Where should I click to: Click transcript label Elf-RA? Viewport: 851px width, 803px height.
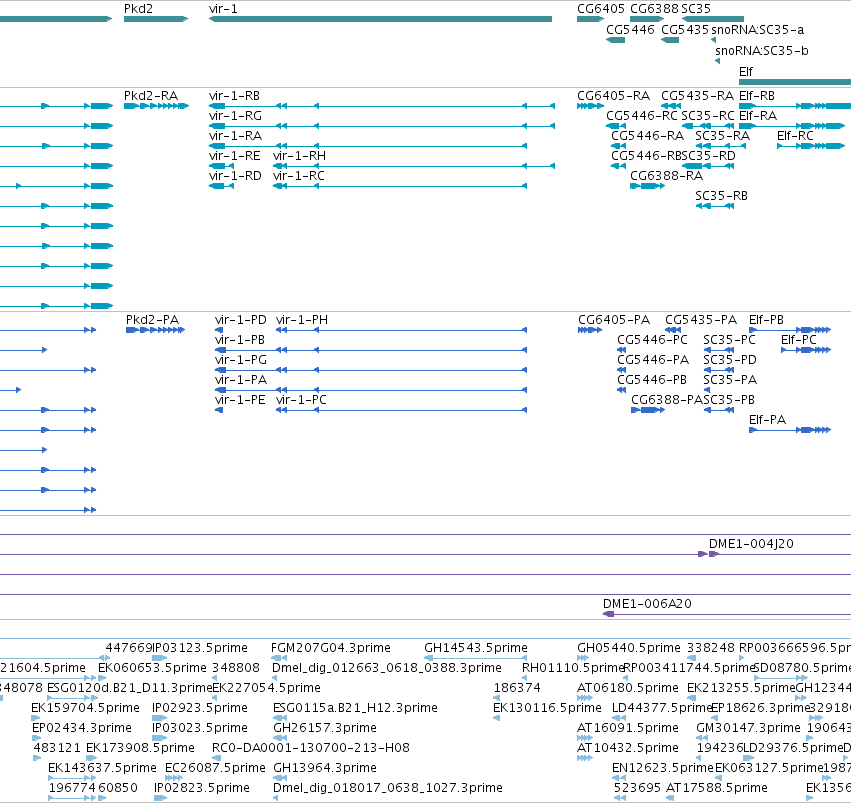pos(758,116)
